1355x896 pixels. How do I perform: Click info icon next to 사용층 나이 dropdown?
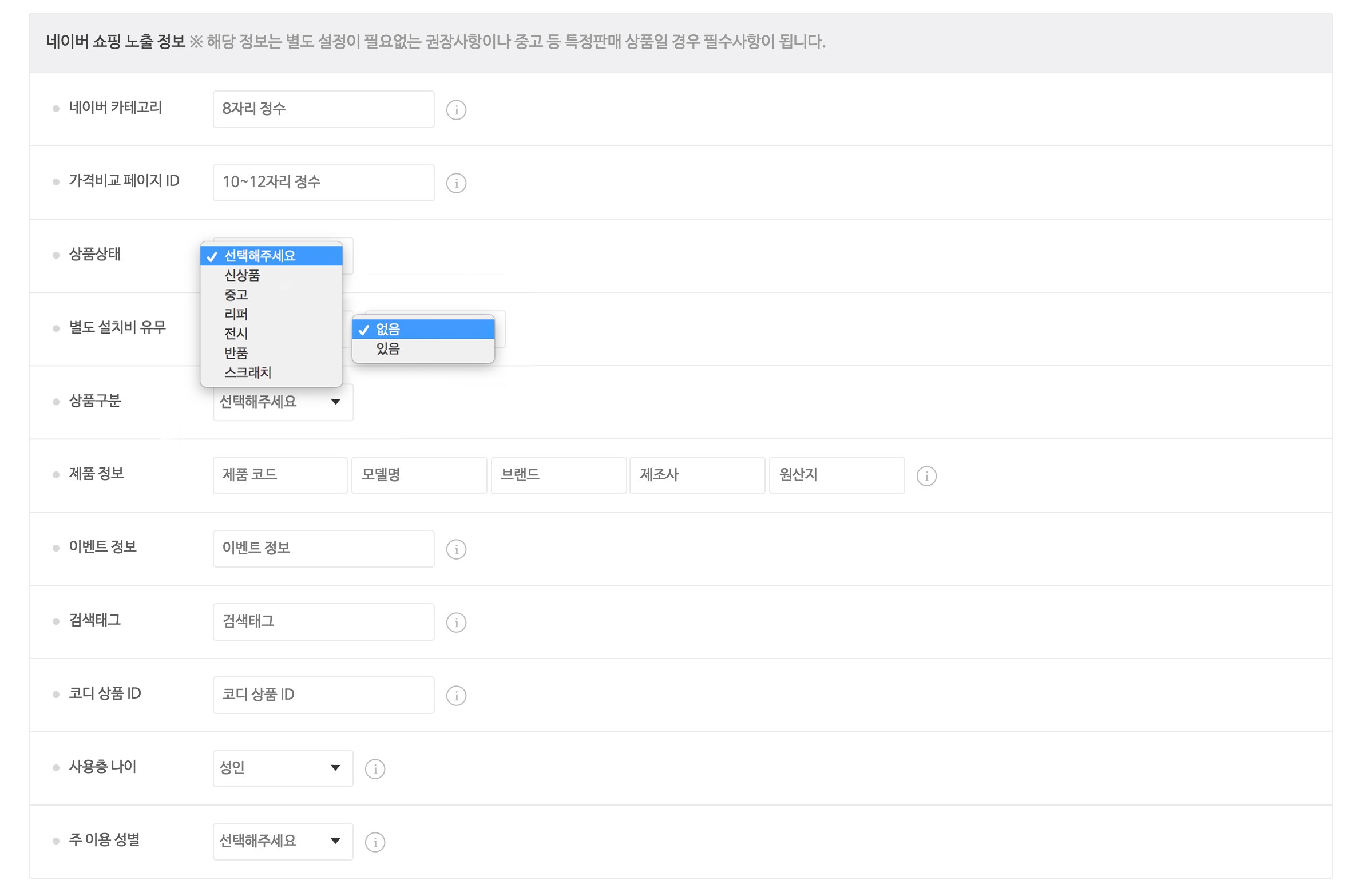pyautogui.click(x=375, y=768)
